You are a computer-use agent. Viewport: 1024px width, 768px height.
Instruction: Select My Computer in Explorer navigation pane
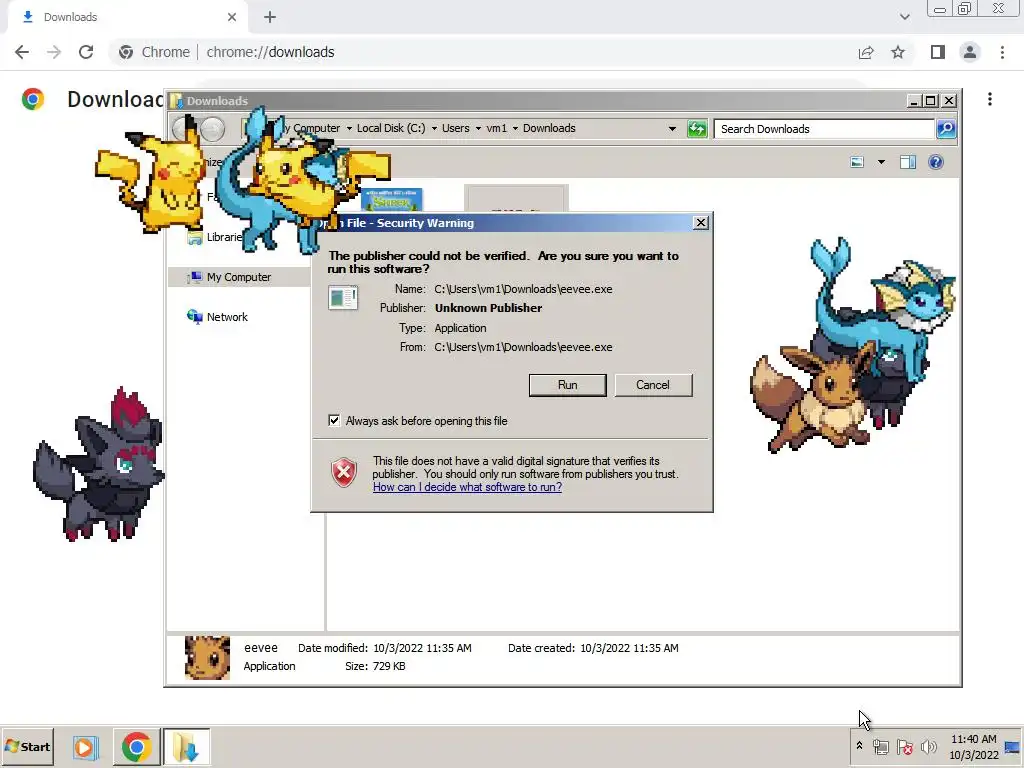pos(238,277)
